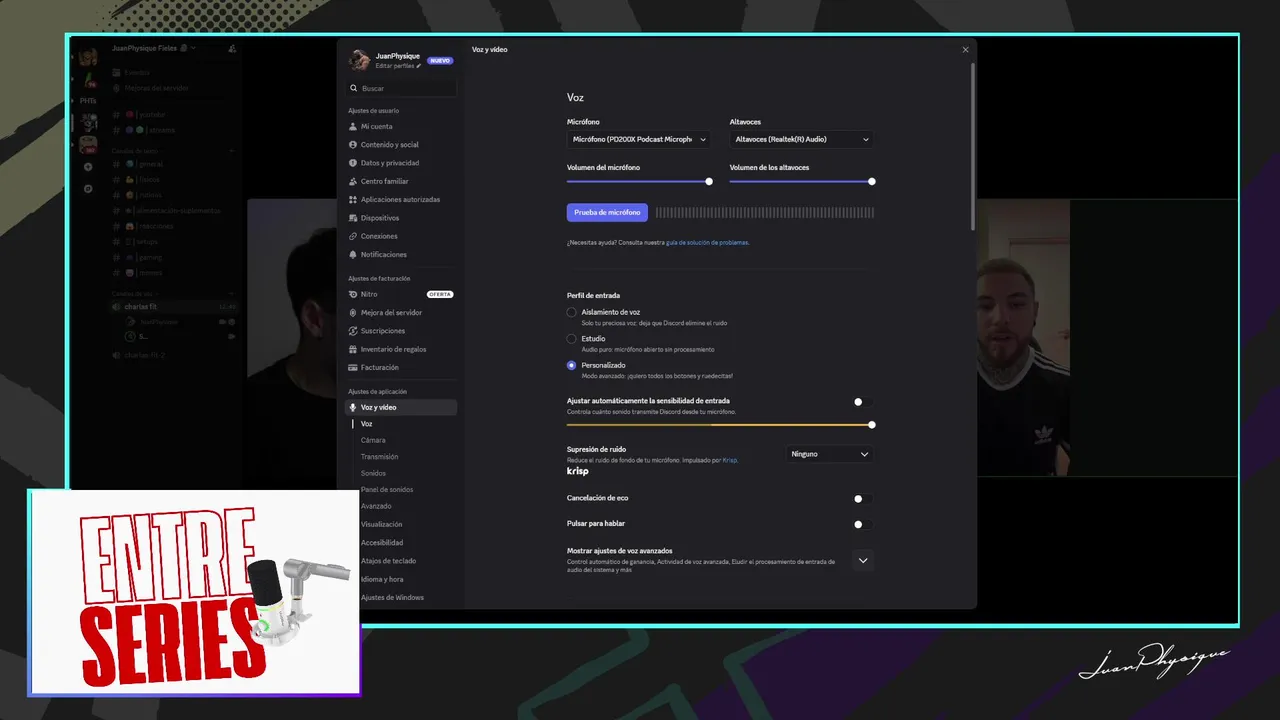Click Prueba de micrófono button
1280x720 pixels.
click(607, 212)
